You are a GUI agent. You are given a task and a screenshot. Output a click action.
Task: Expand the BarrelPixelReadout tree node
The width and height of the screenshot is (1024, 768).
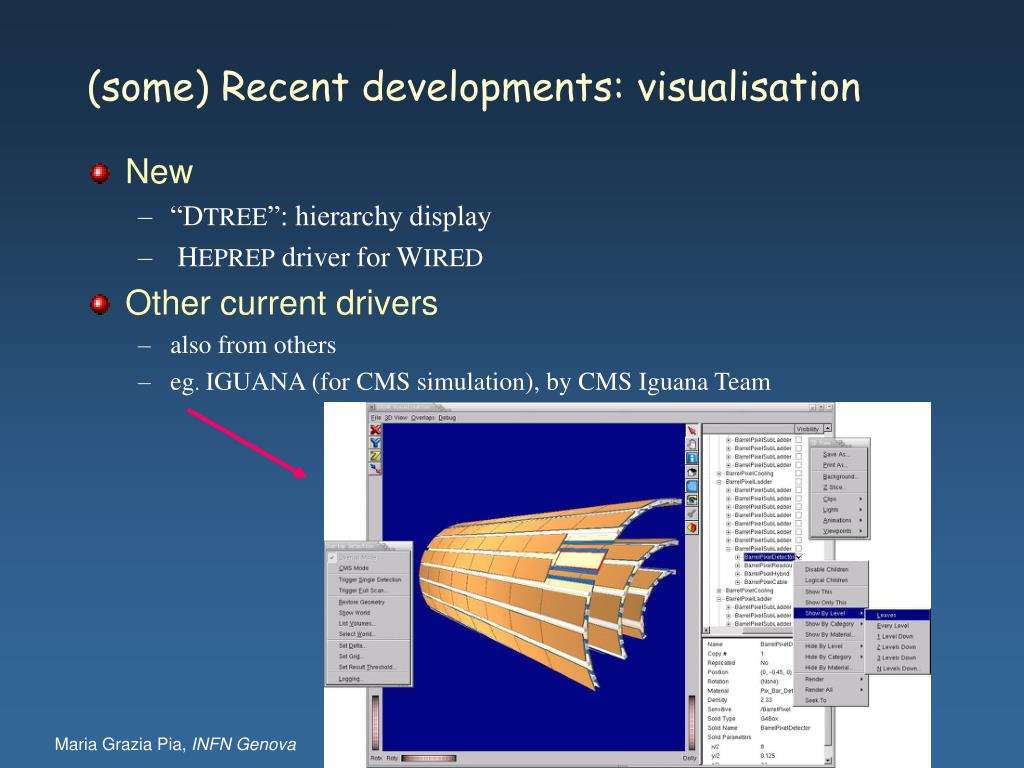coord(738,566)
